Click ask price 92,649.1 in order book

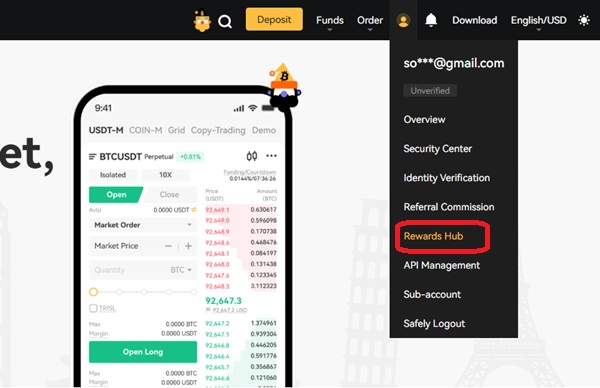click(x=217, y=210)
